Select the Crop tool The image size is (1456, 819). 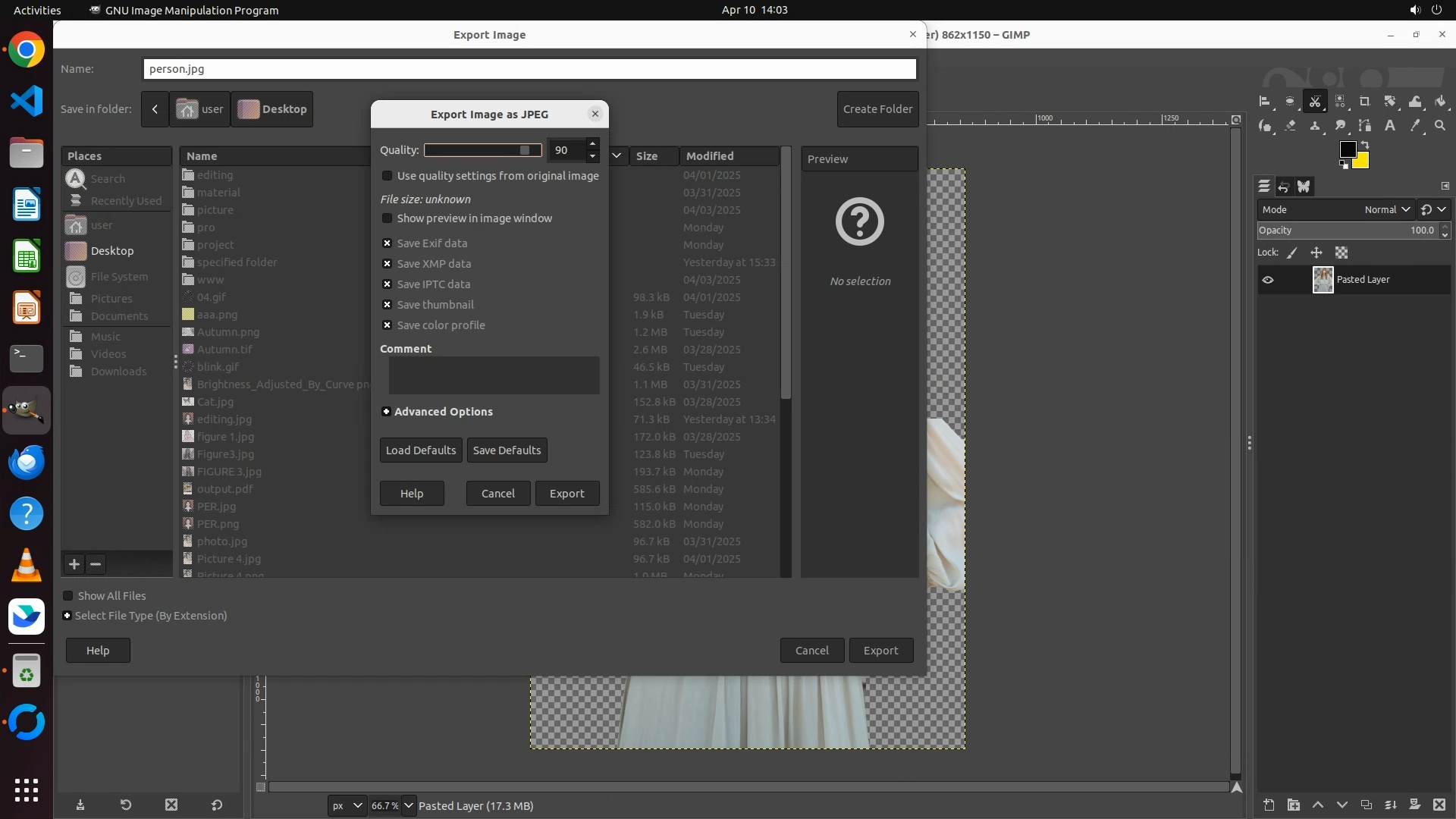pos(1364,102)
